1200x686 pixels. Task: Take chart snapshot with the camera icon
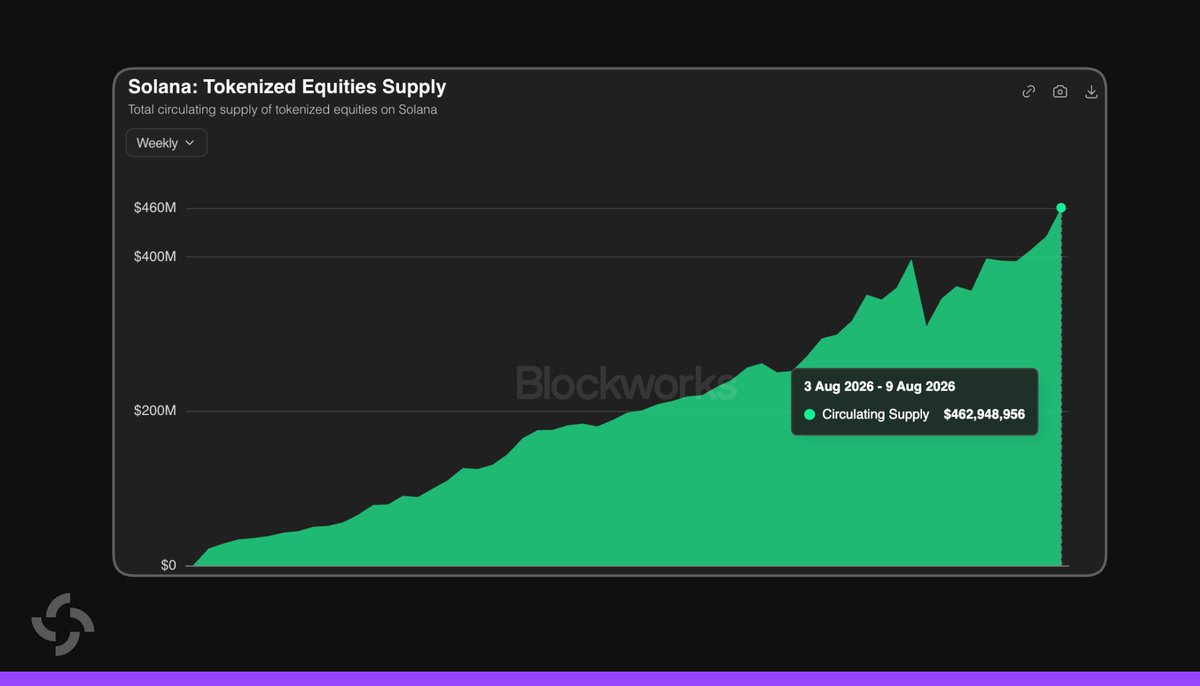tap(1060, 91)
